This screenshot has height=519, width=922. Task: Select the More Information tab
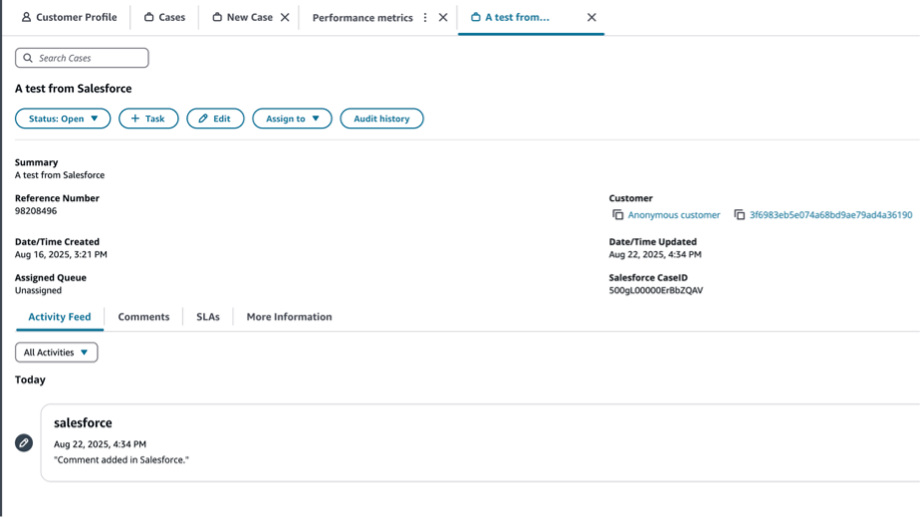click(x=289, y=317)
